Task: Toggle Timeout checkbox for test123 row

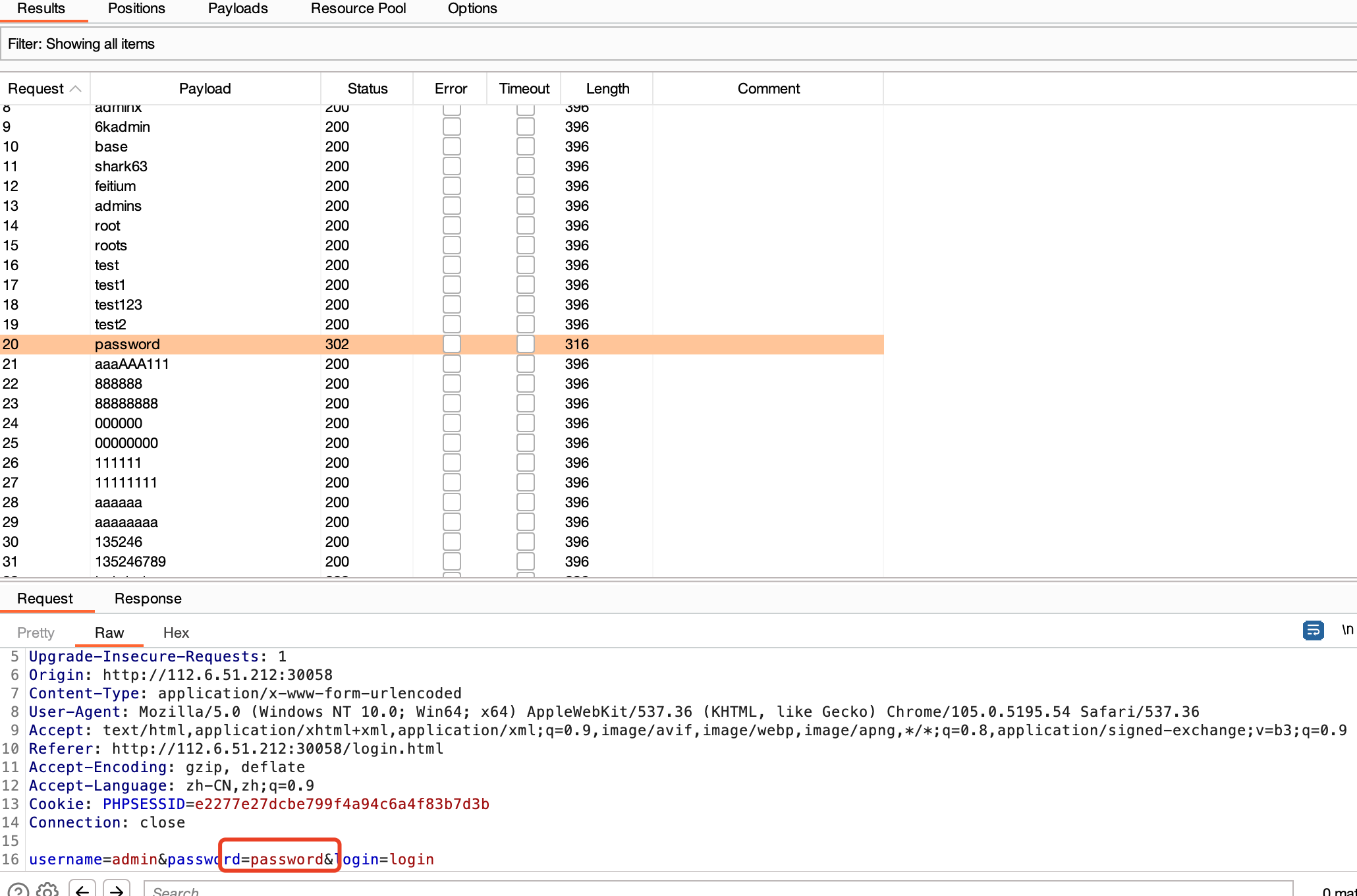Action: (526, 304)
